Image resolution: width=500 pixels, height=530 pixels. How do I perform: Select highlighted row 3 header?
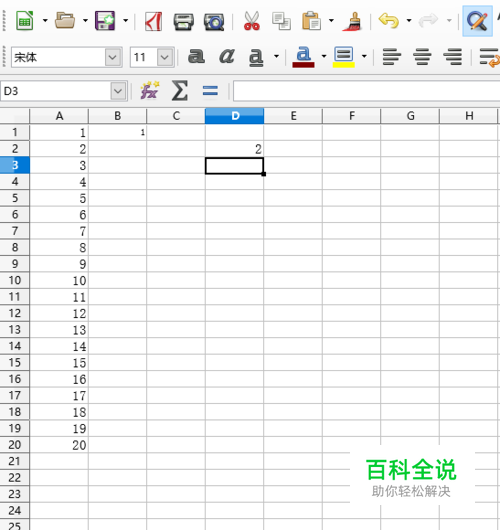click(x=15, y=165)
